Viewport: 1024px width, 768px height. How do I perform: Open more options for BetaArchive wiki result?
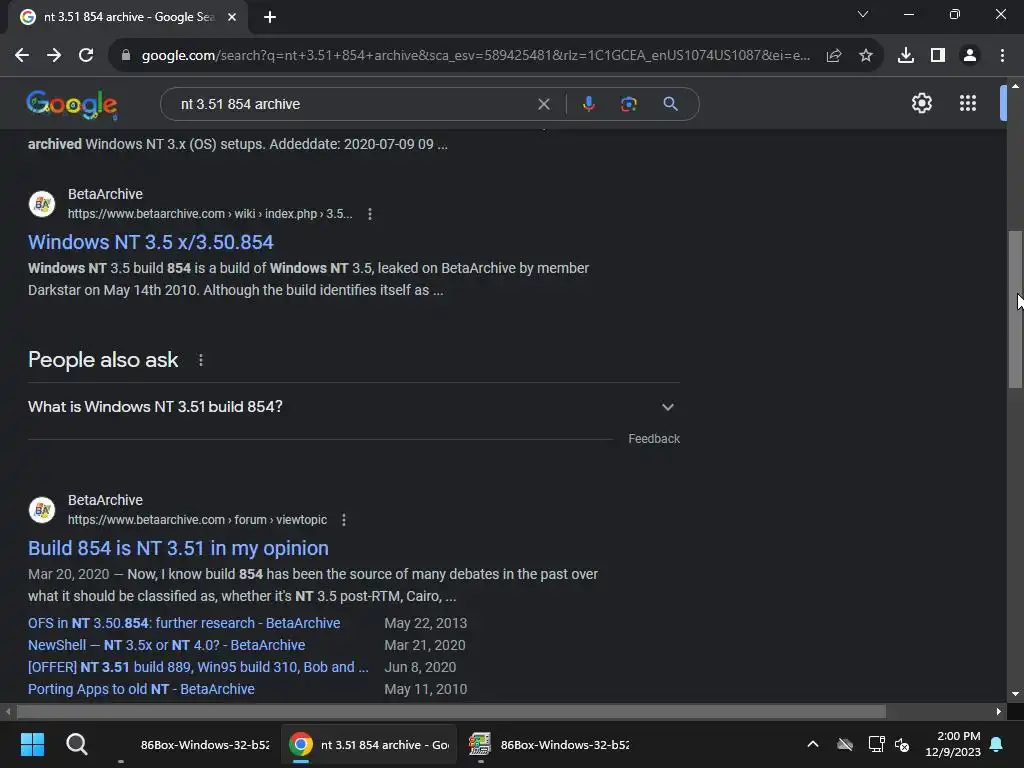[x=370, y=214]
